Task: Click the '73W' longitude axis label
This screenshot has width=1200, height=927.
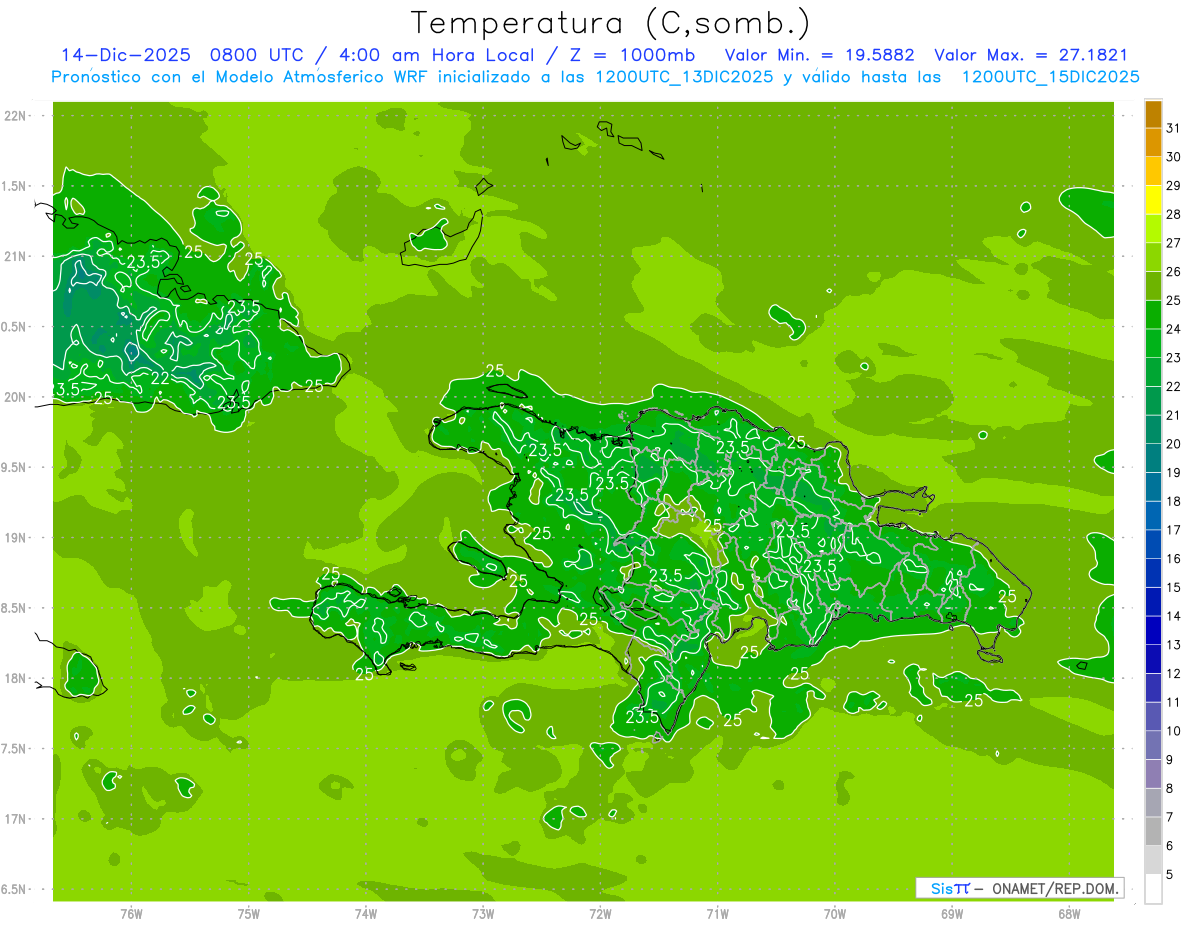Action: tap(483, 914)
